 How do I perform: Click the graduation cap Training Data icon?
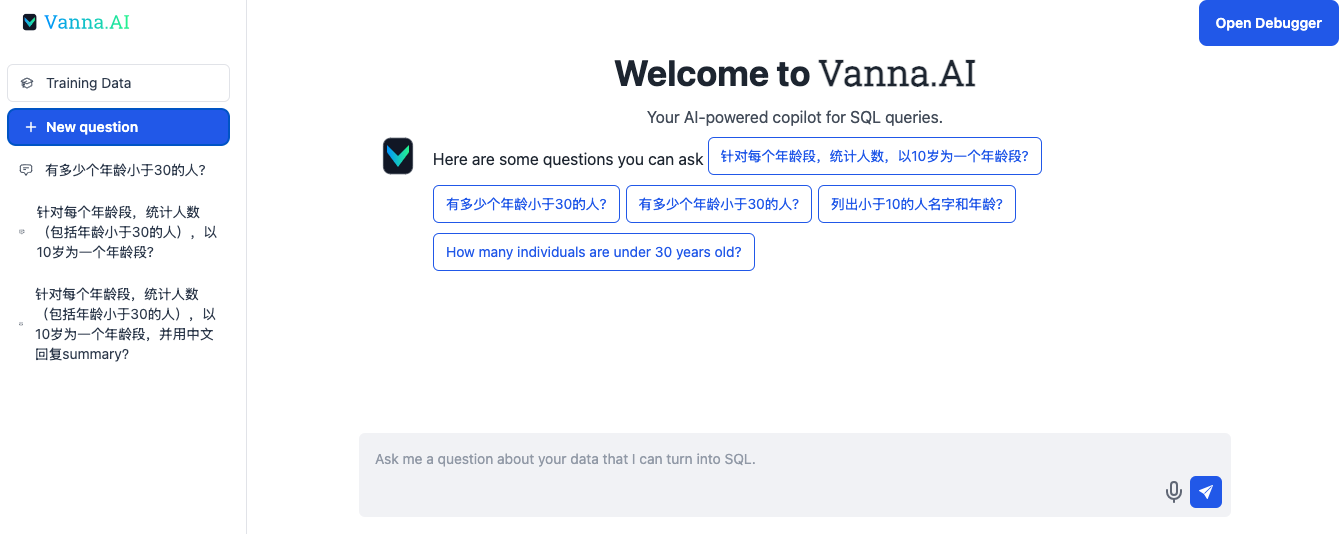27,83
